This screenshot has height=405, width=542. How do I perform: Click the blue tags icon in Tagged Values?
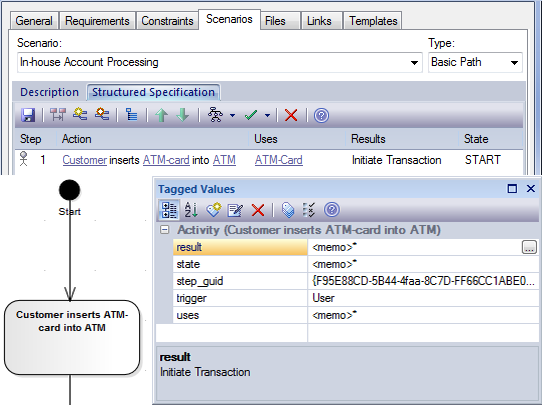click(x=288, y=210)
